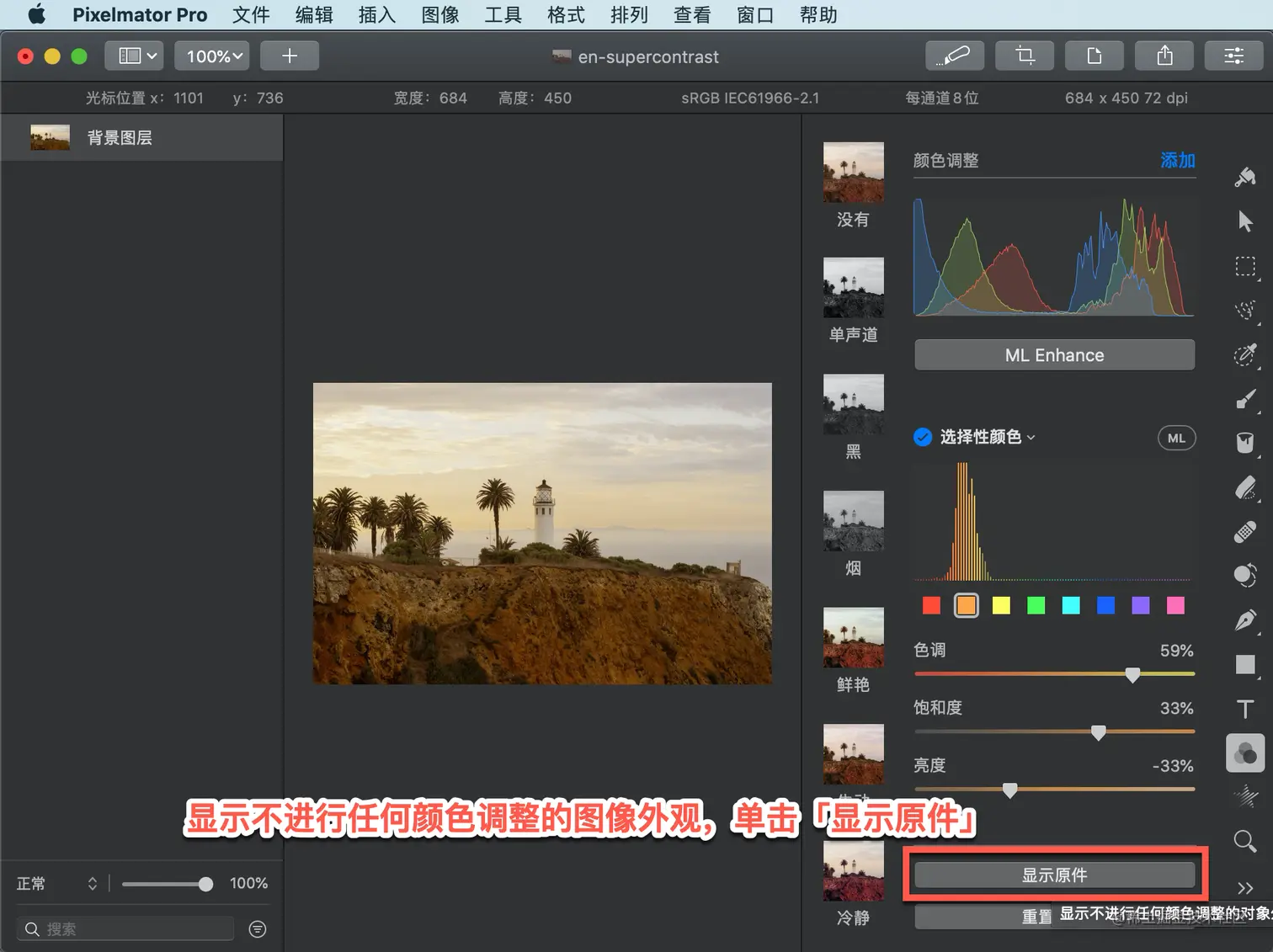This screenshot has height=952, width=1273.
Task: Open the 排列 menu
Action: 629,14
